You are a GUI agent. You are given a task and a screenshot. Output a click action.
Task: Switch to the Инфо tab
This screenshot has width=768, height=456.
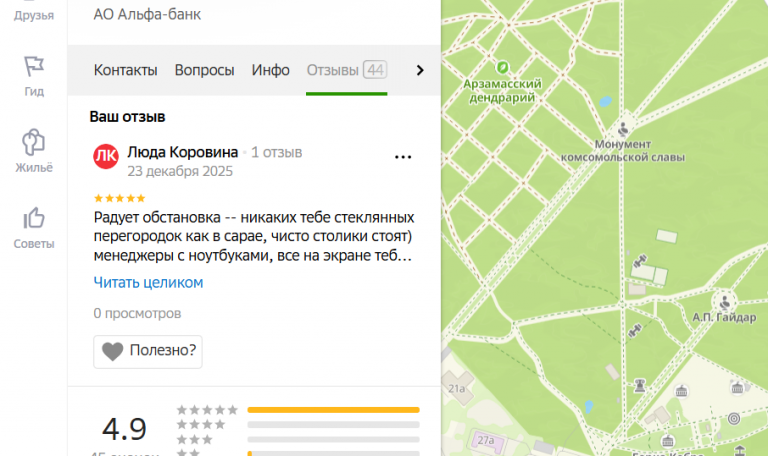click(x=270, y=70)
